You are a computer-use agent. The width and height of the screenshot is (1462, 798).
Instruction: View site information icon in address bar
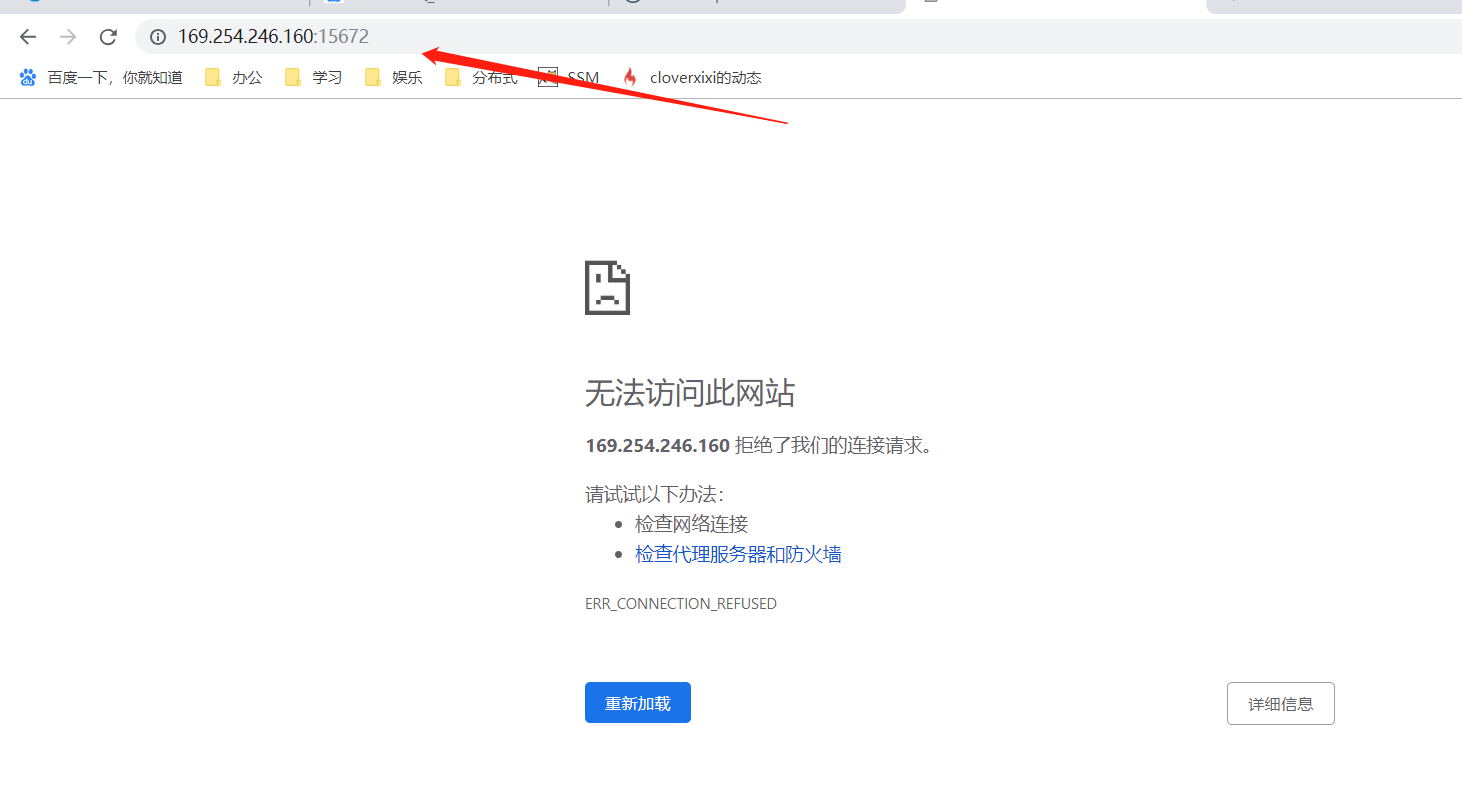(x=157, y=37)
